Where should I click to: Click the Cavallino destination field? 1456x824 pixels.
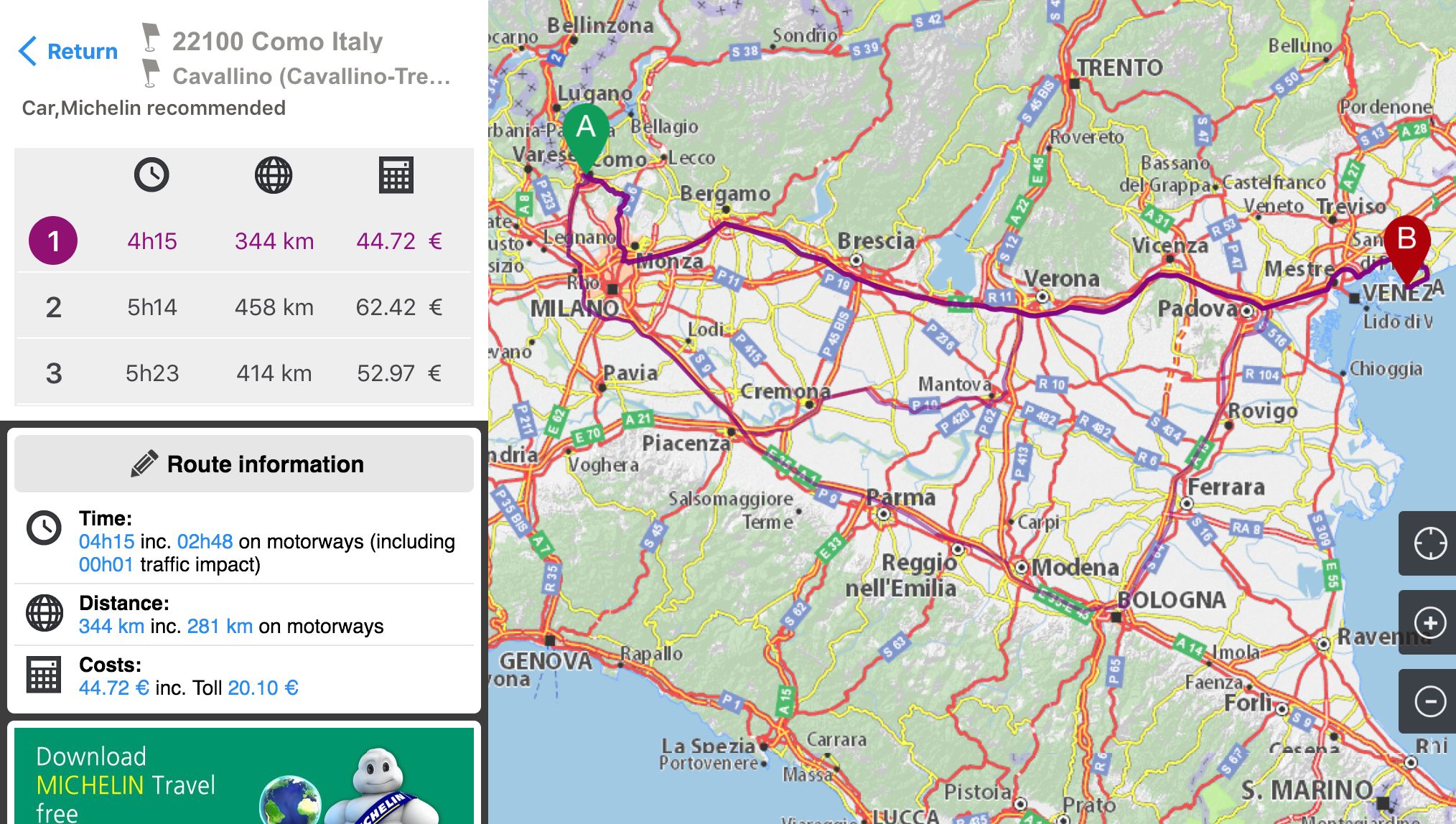(310, 76)
